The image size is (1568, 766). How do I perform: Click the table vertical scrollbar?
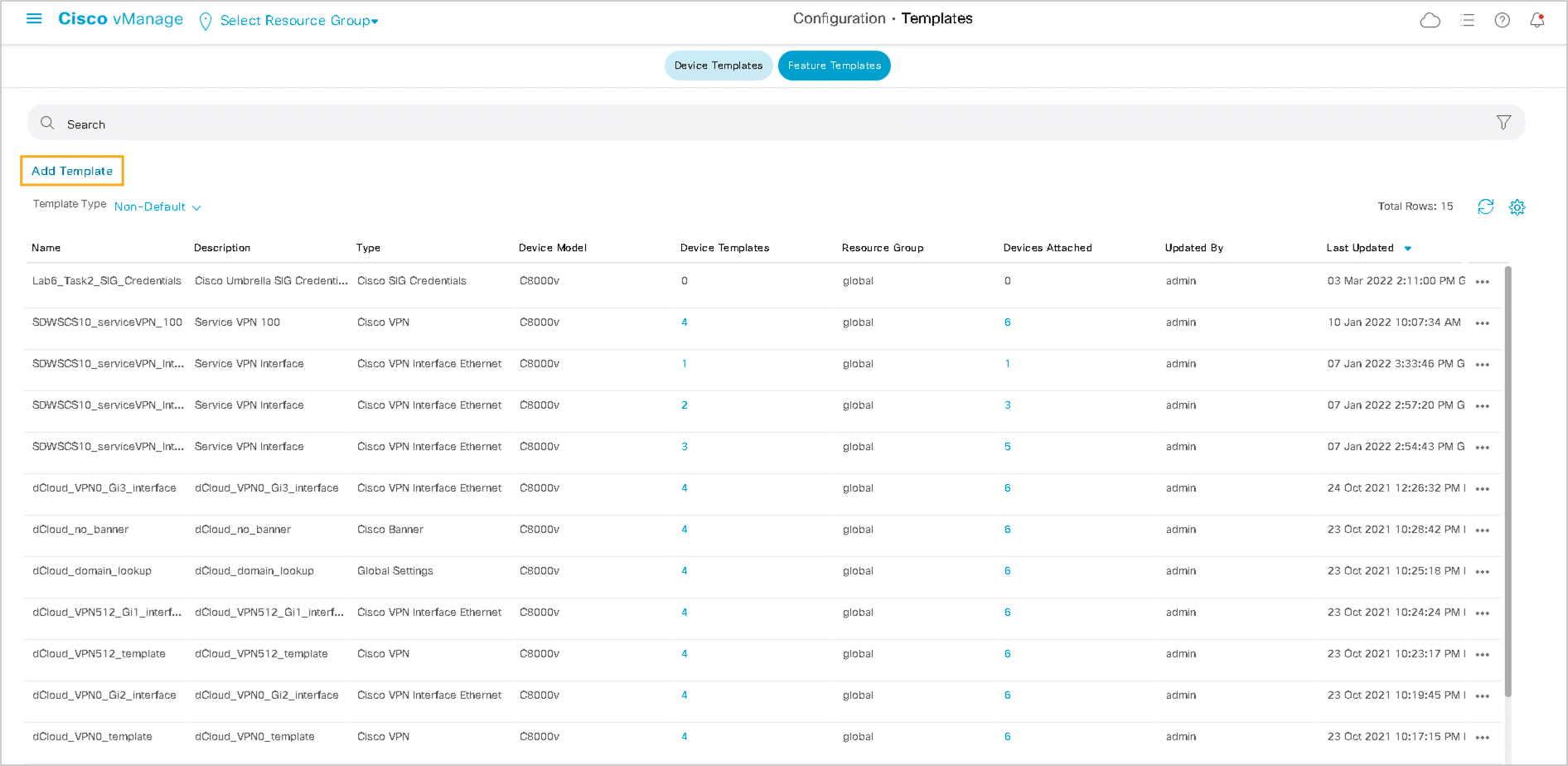[1508, 481]
